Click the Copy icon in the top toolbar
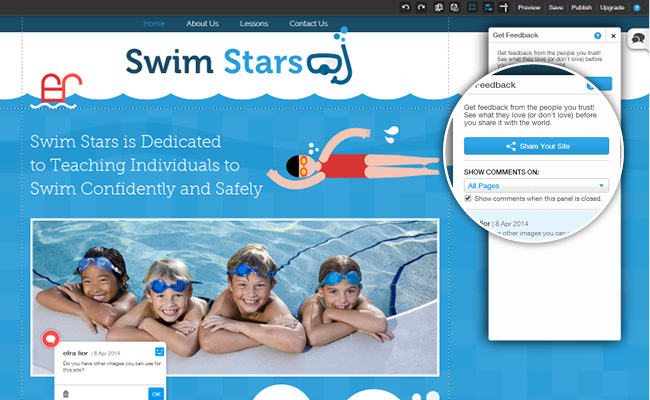This screenshot has height=400, width=650. point(438,7)
